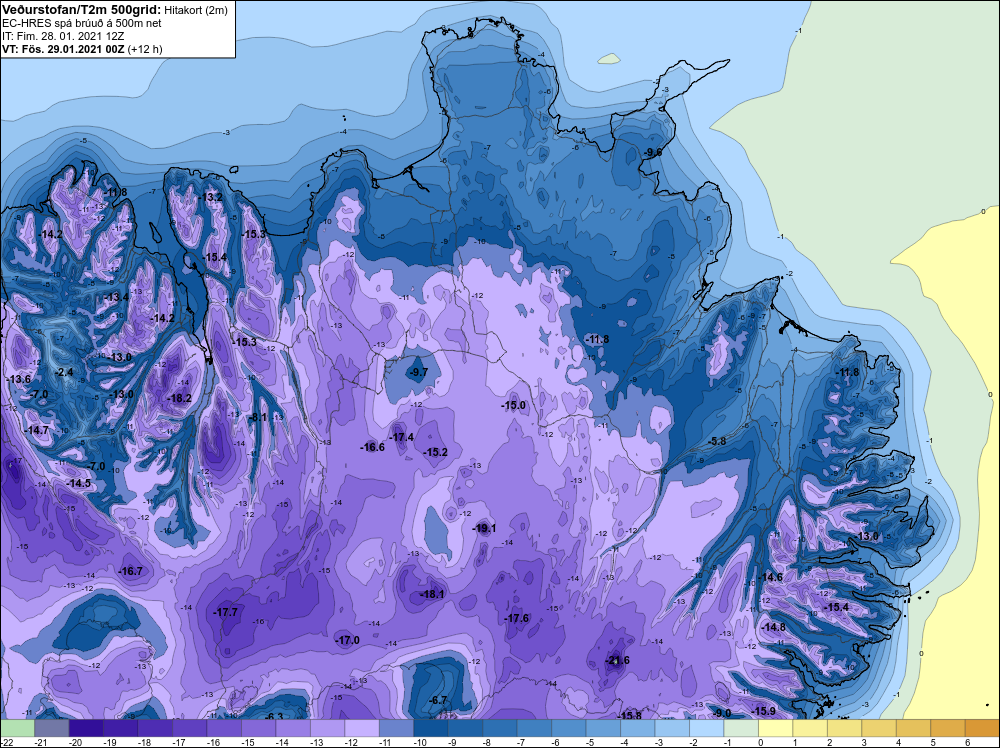The height and width of the screenshot is (748, 1000).
Task: Select the -14.8 temperature reading
Action: 774,627
